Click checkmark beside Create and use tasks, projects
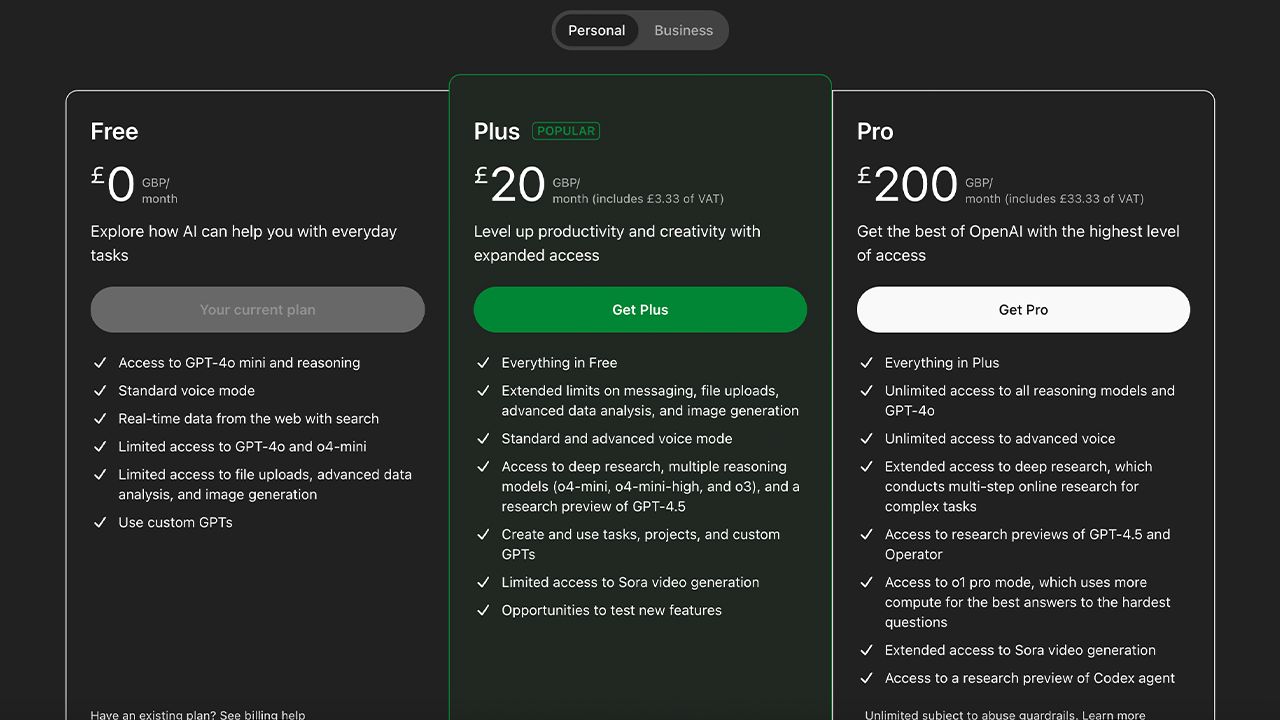1280x720 pixels. coord(483,535)
